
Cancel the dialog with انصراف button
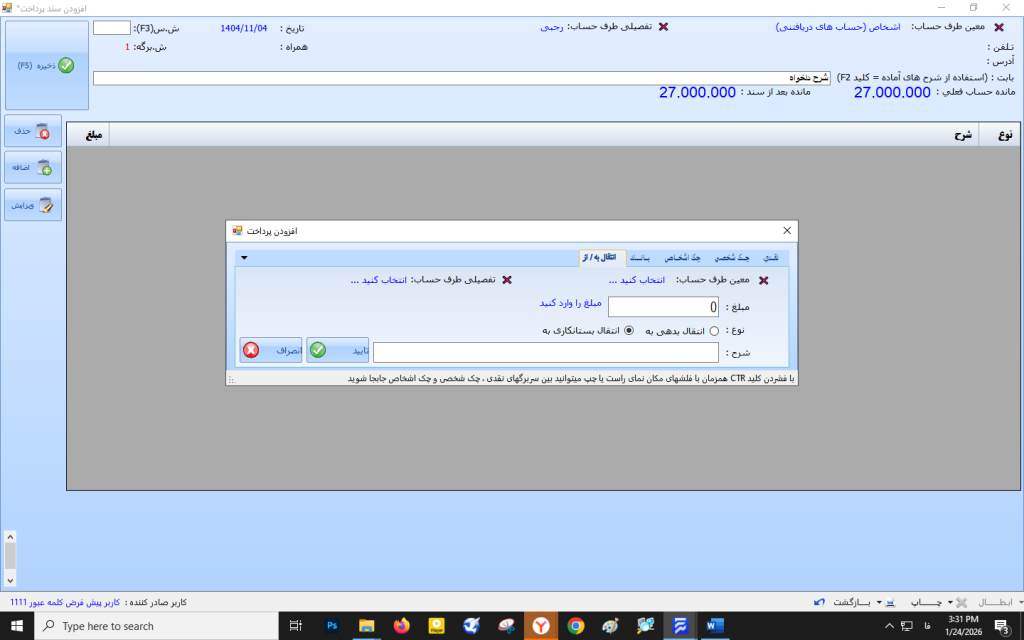[x=271, y=351]
